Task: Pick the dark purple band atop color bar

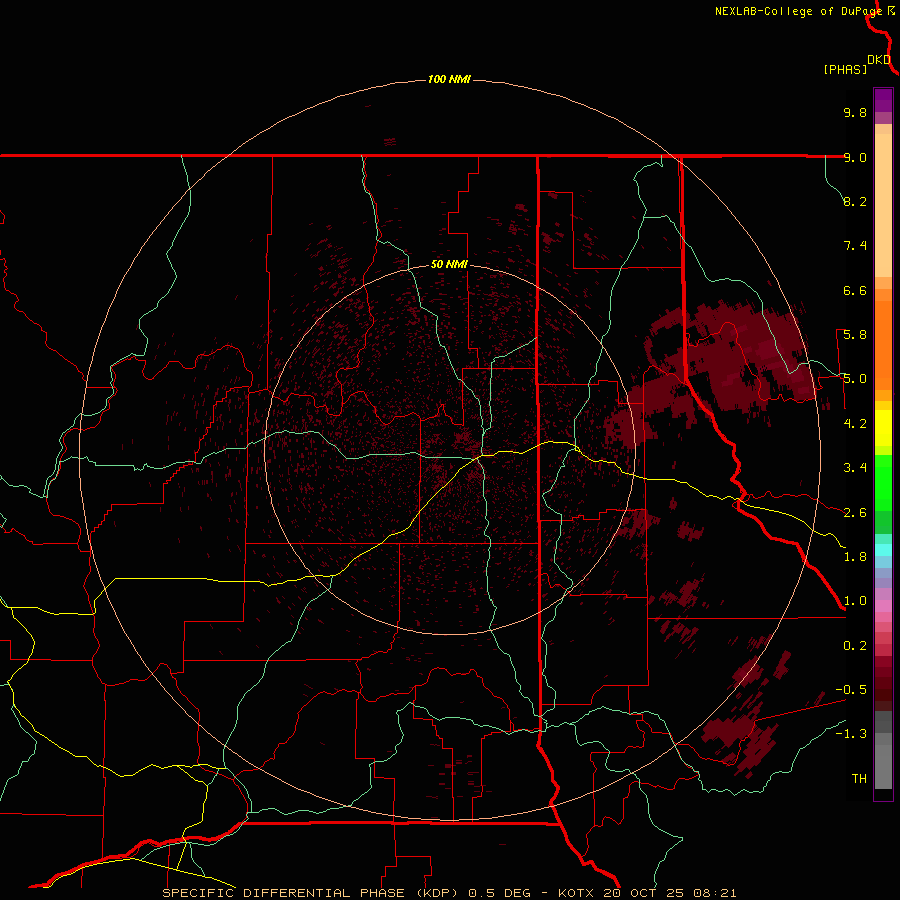Action: pos(883,100)
